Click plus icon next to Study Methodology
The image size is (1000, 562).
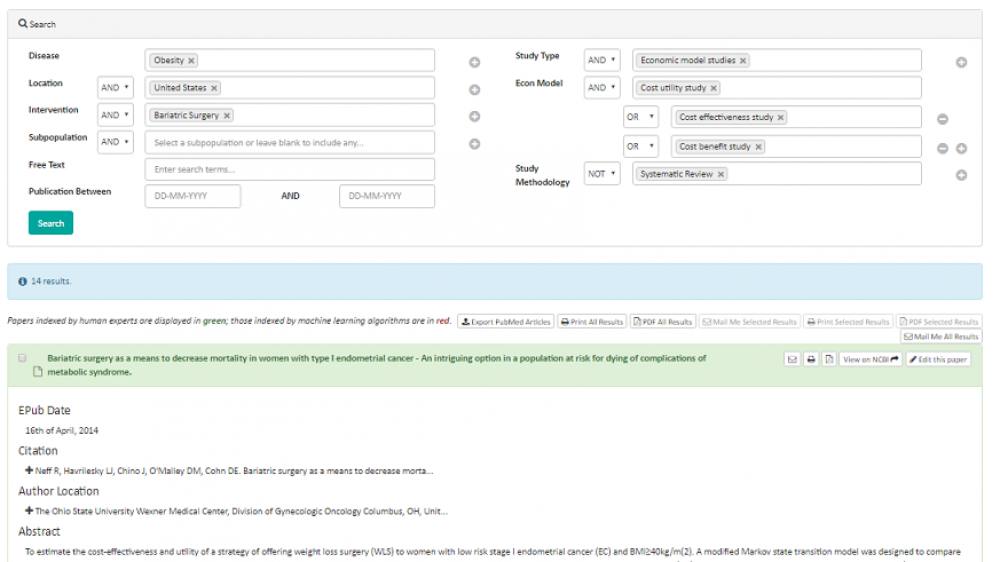point(961,176)
